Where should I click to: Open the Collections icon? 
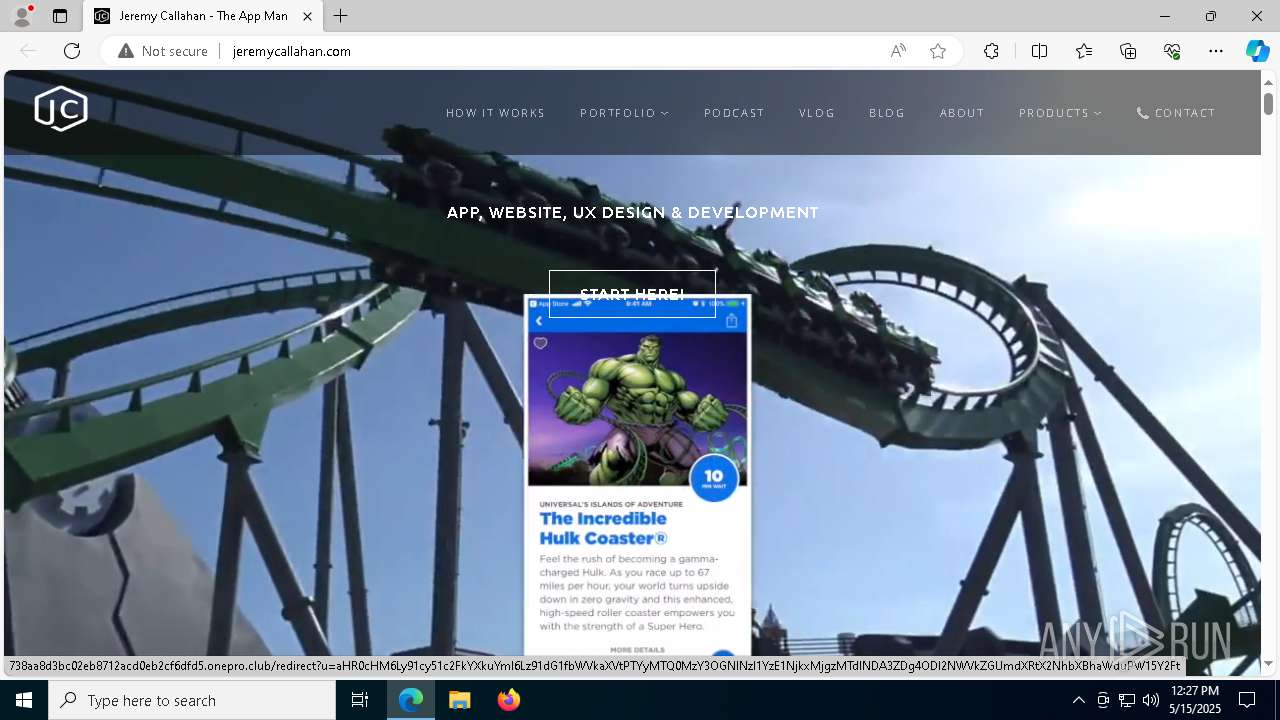1128,51
